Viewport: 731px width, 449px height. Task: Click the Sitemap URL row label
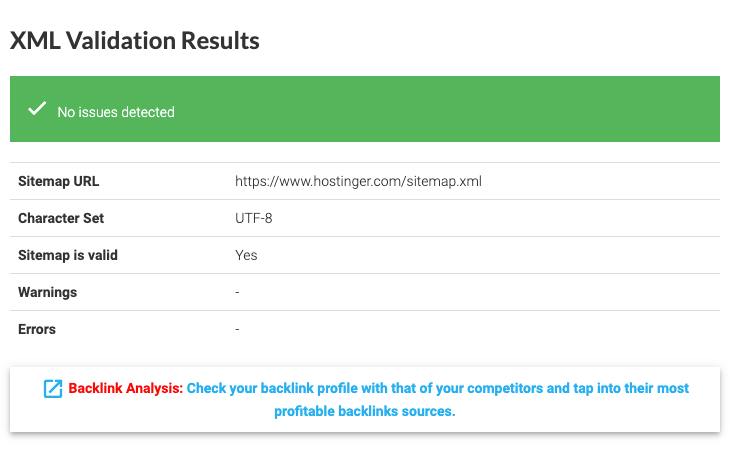tap(59, 181)
